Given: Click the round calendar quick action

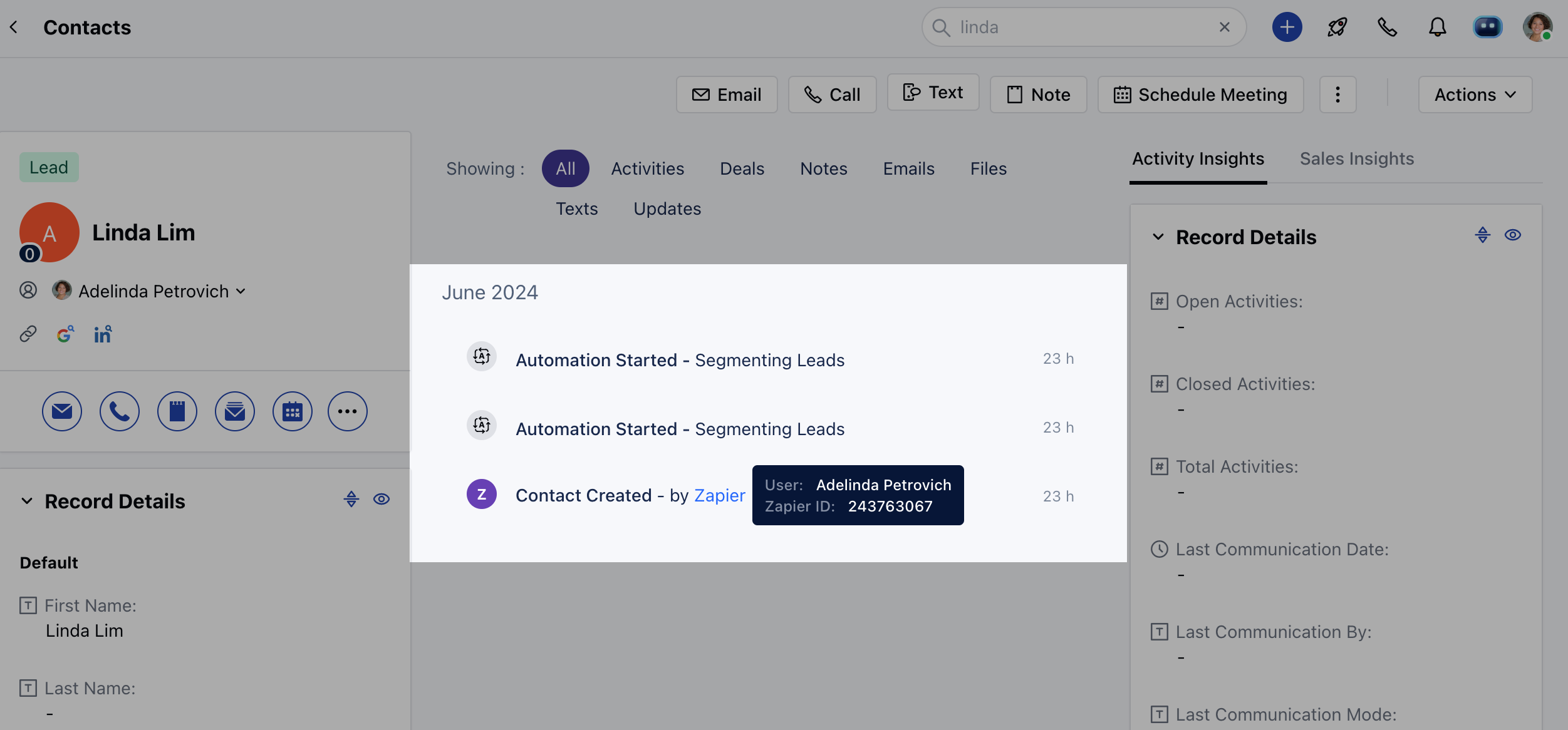Looking at the screenshot, I should [293, 411].
